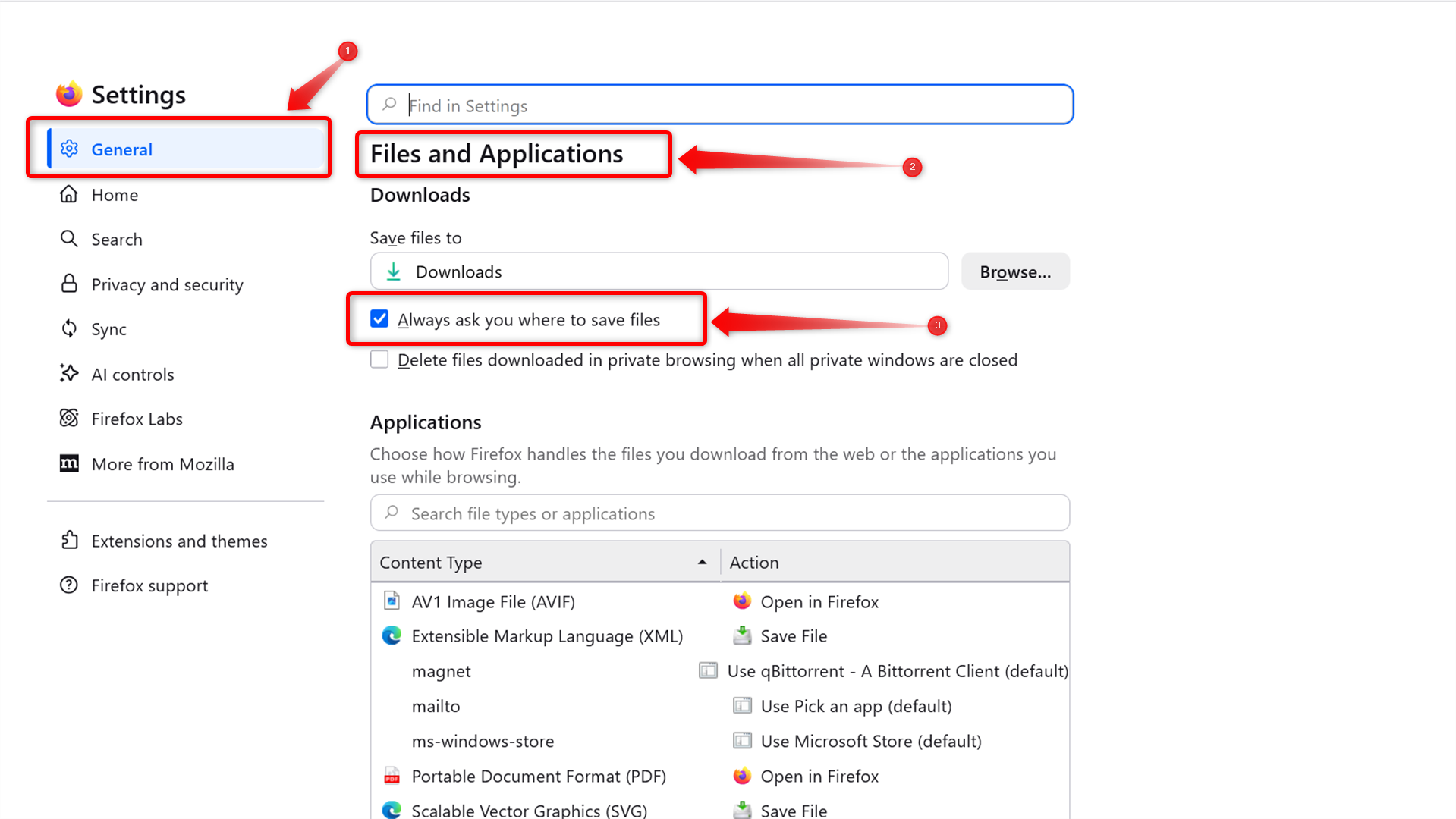Click the PDF file icon
This screenshot has height=819, width=1456.
392,775
